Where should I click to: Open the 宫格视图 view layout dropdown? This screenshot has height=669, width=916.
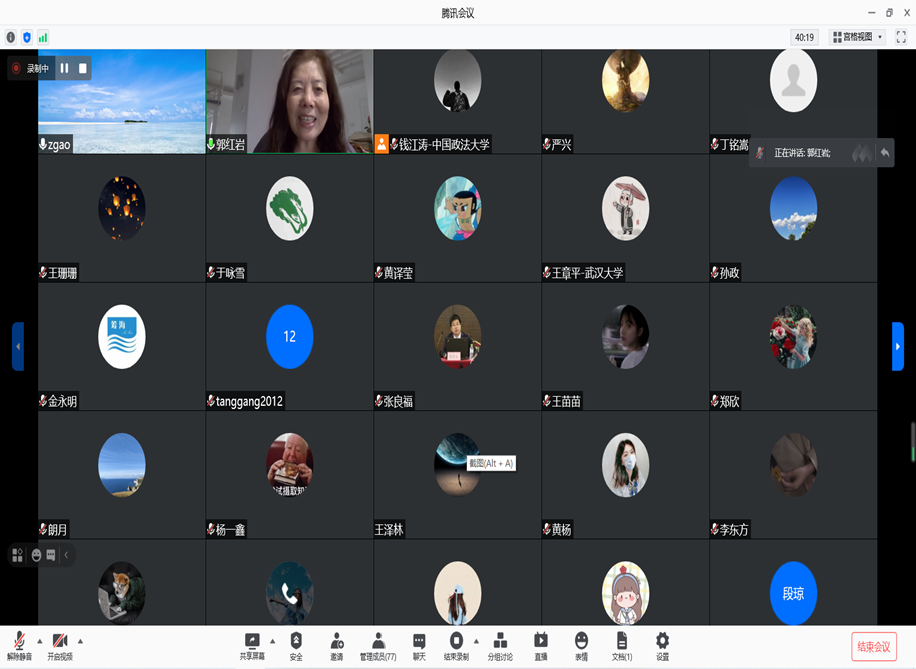pos(857,37)
